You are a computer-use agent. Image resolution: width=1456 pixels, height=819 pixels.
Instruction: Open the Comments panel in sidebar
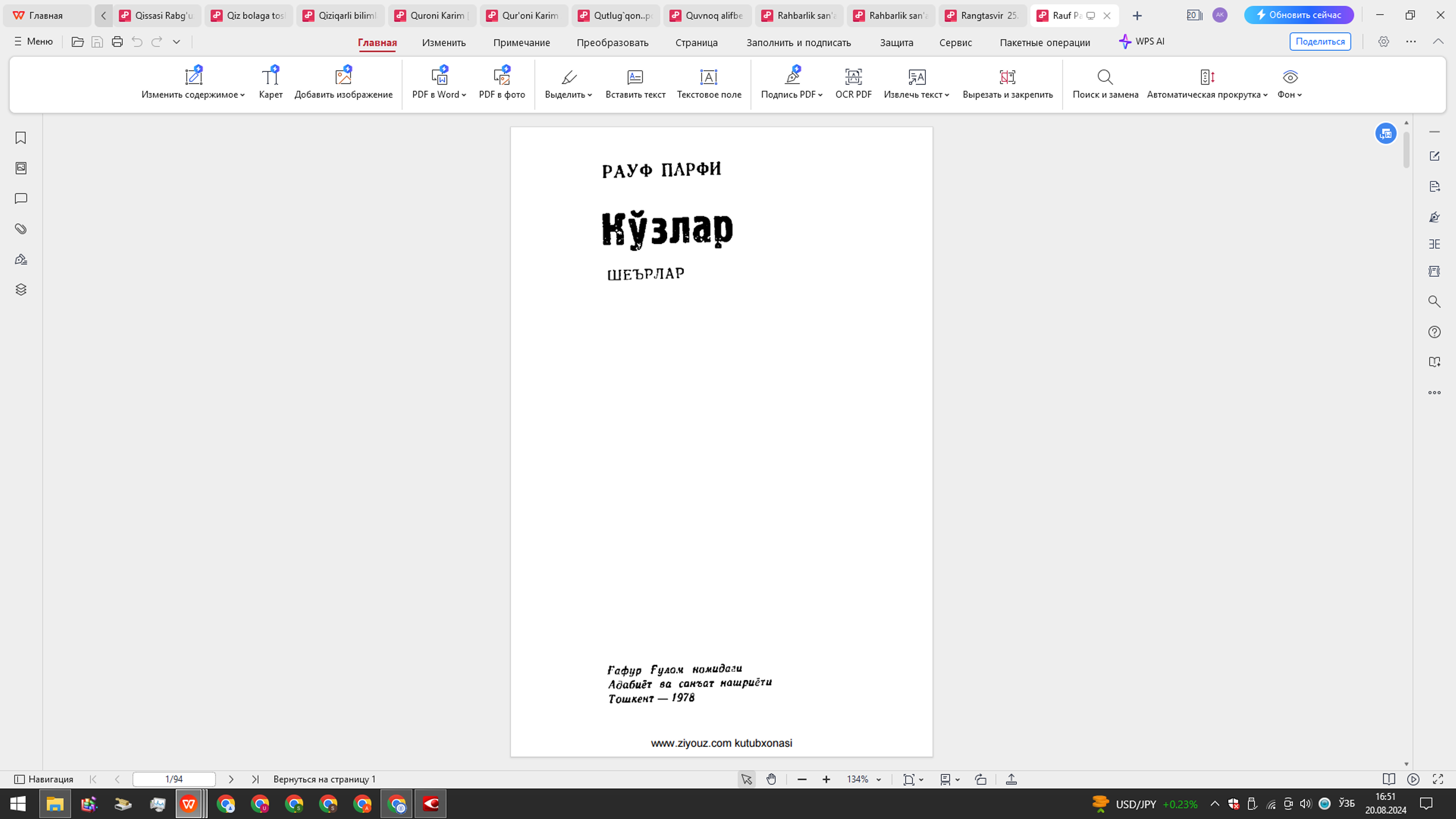[21, 198]
